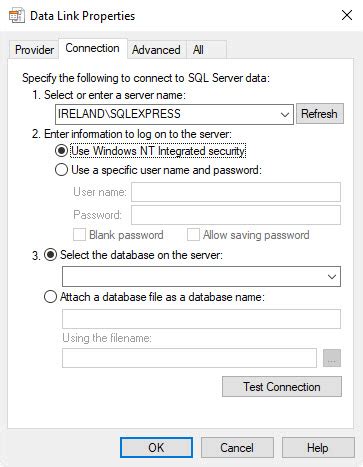Click the User name input field
Screen dimensions: 363x467
click(236, 192)
